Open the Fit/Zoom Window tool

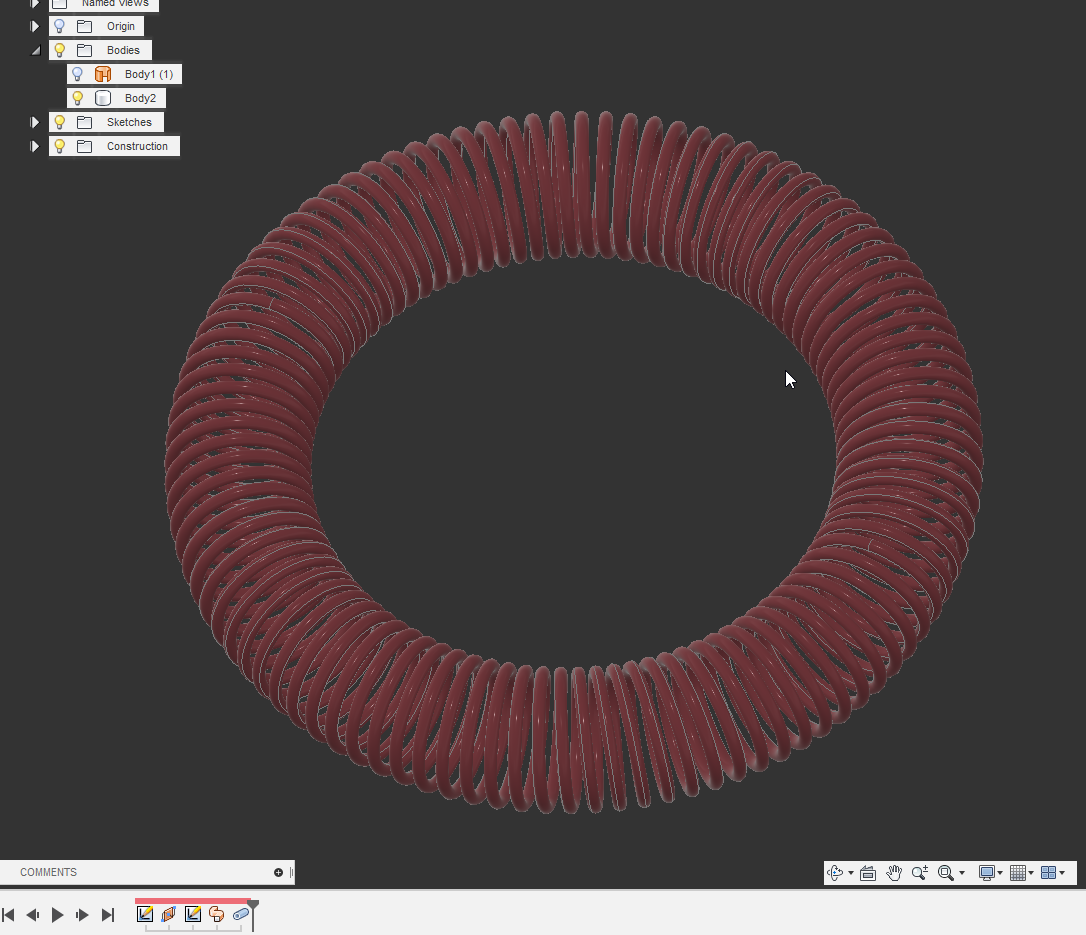(x=946, y=872)
